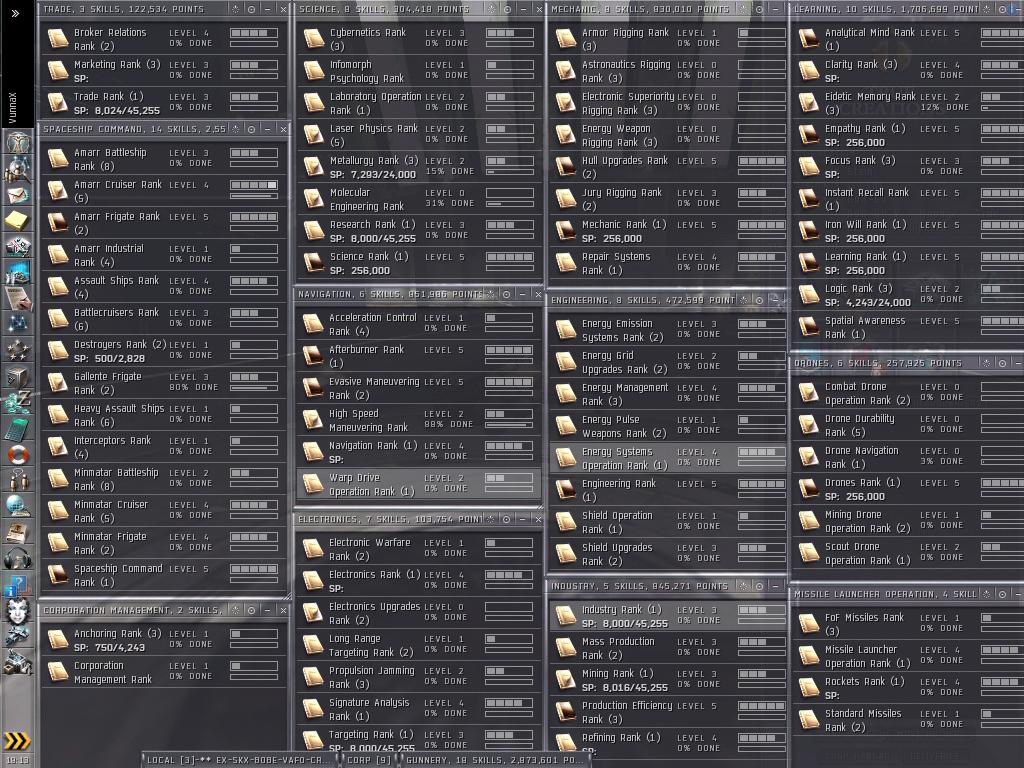Viewport: 1024px width, 768px height.
Task: Open the Character Sheet Vitruvian icon
Action: click(17, 142)
